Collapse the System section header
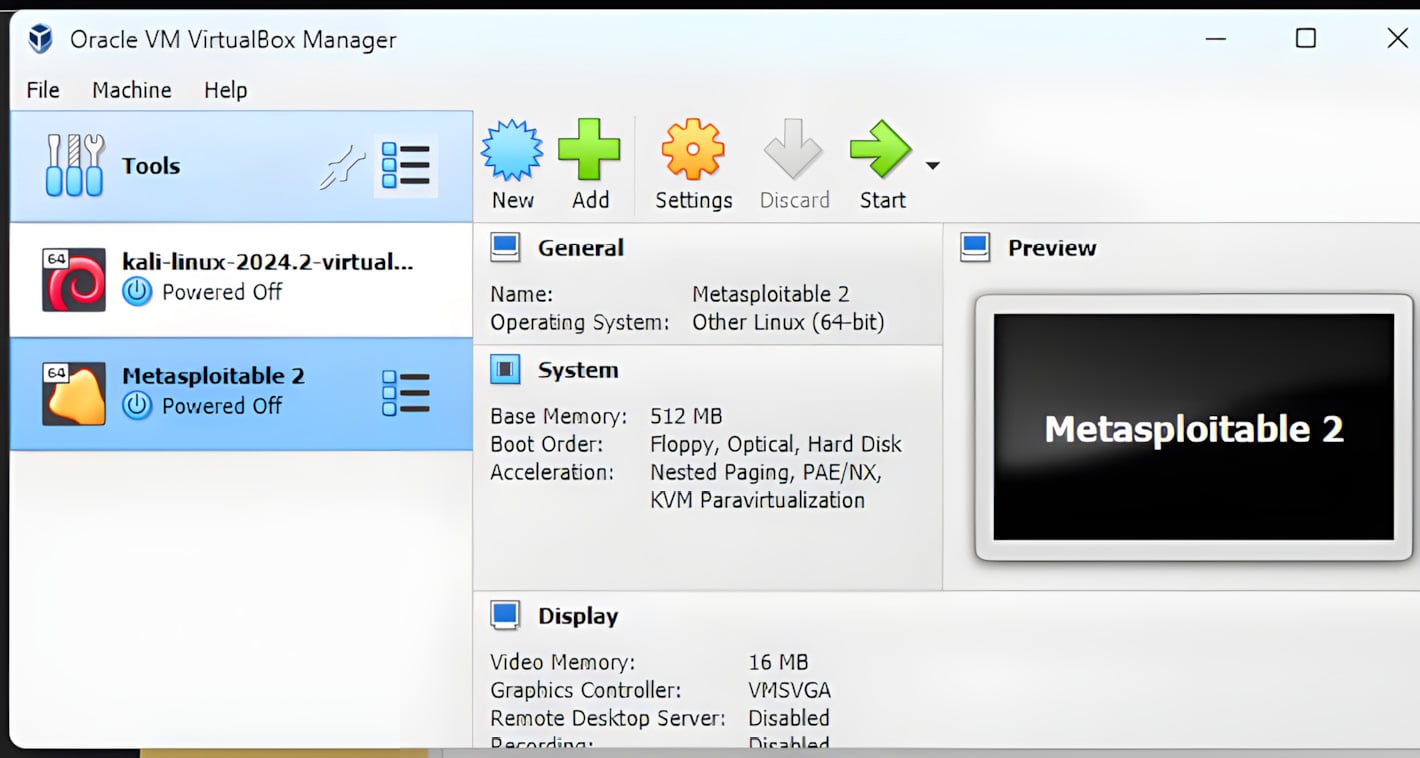This screenshot has height=758, width=1420. (x=578, y=370)
